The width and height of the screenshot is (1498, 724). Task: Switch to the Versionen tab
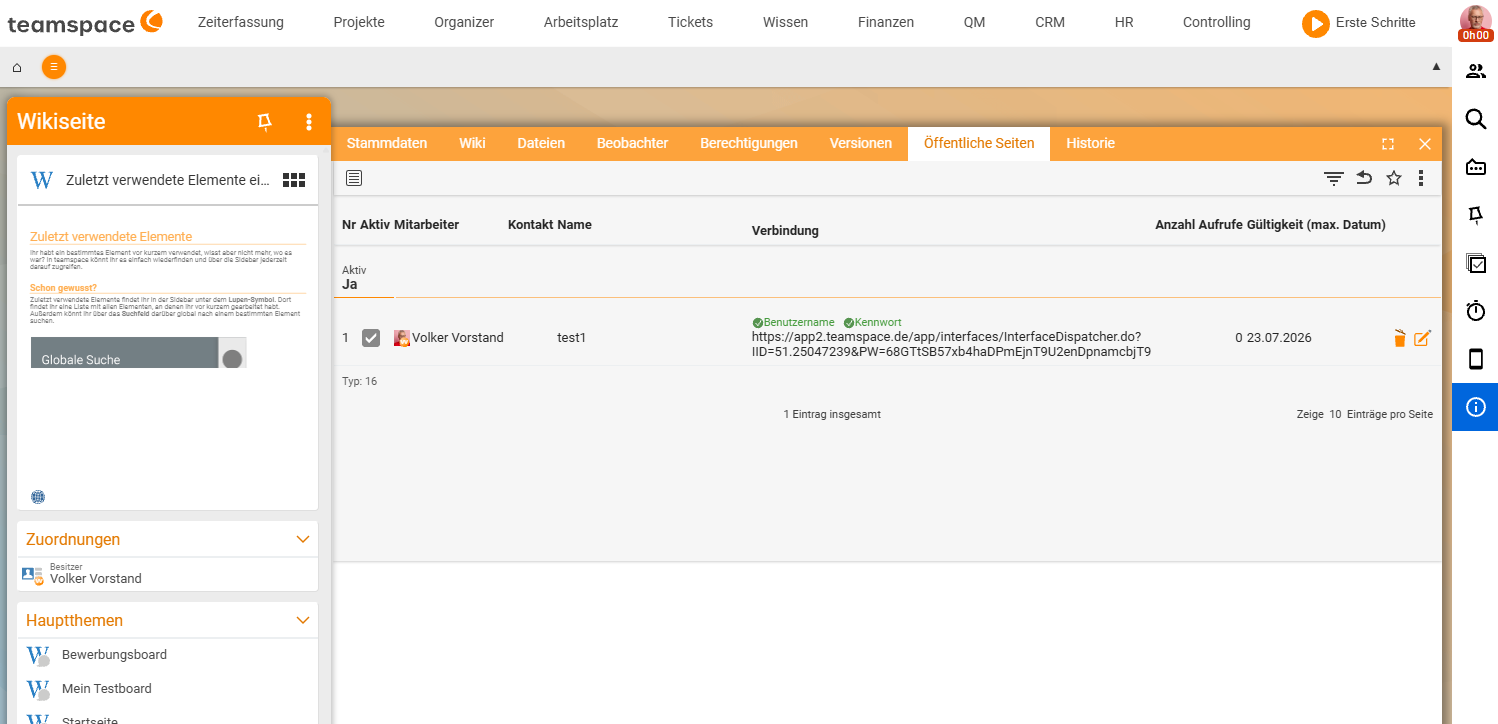pos(861,143)
